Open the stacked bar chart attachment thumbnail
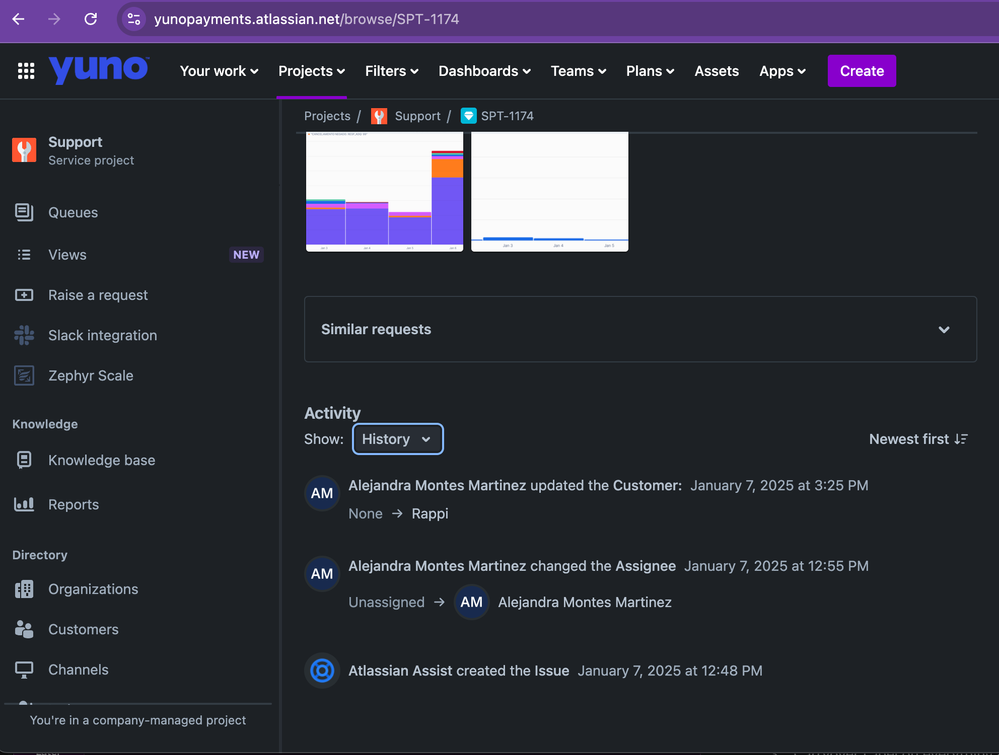999x755 pixels. click(x=385, y=192)
